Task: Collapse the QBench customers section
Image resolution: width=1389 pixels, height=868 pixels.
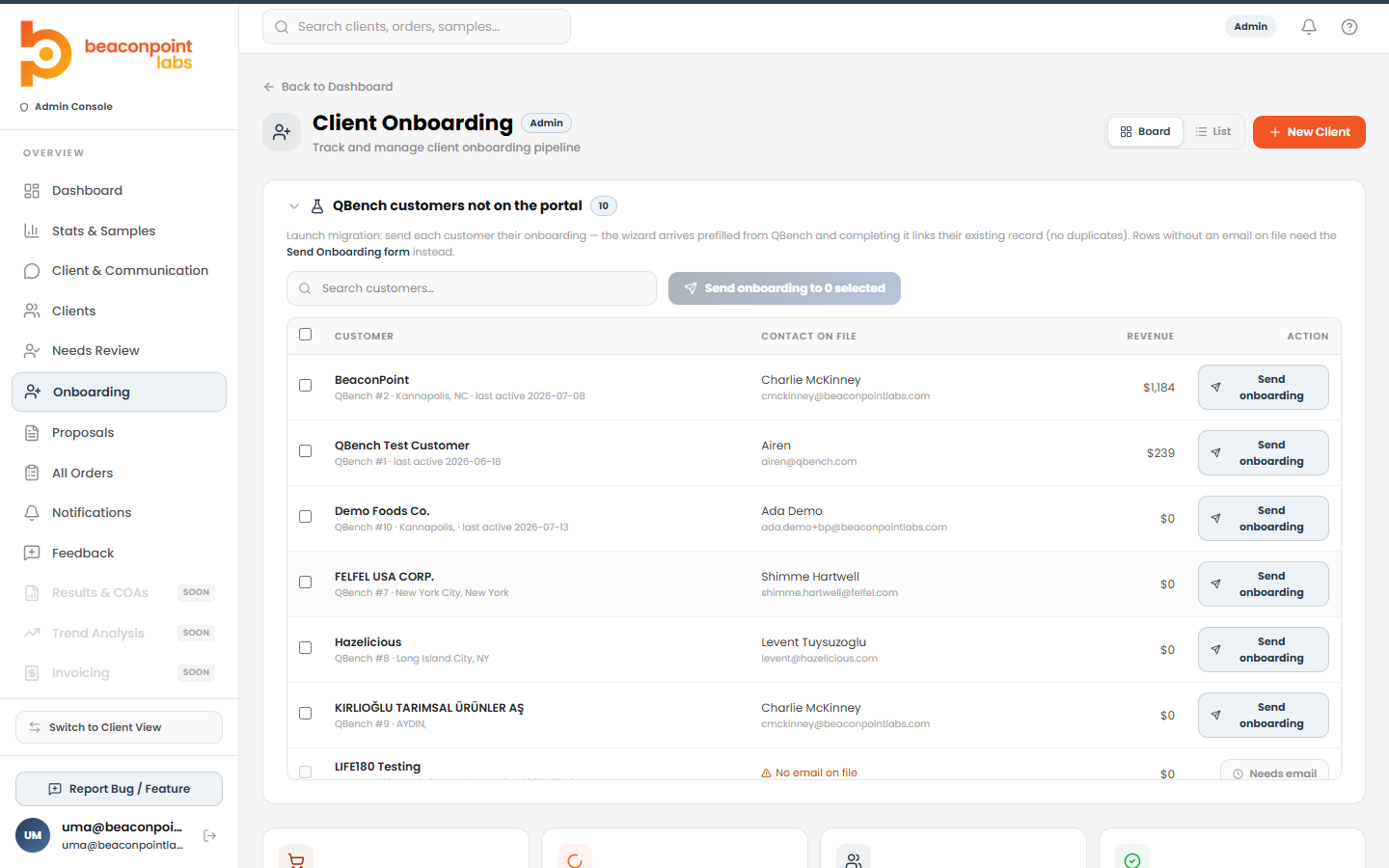Action: click(294, 205)
